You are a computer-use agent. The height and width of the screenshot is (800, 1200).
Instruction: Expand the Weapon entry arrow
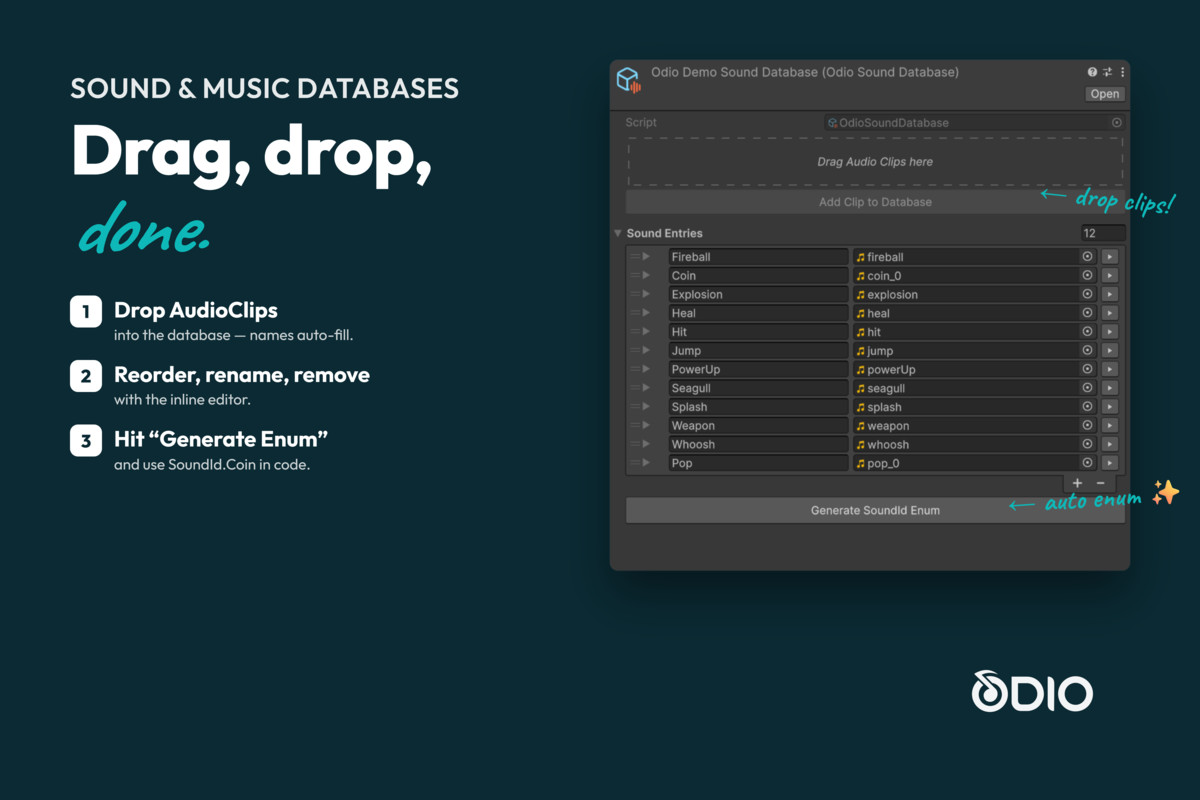646,426
